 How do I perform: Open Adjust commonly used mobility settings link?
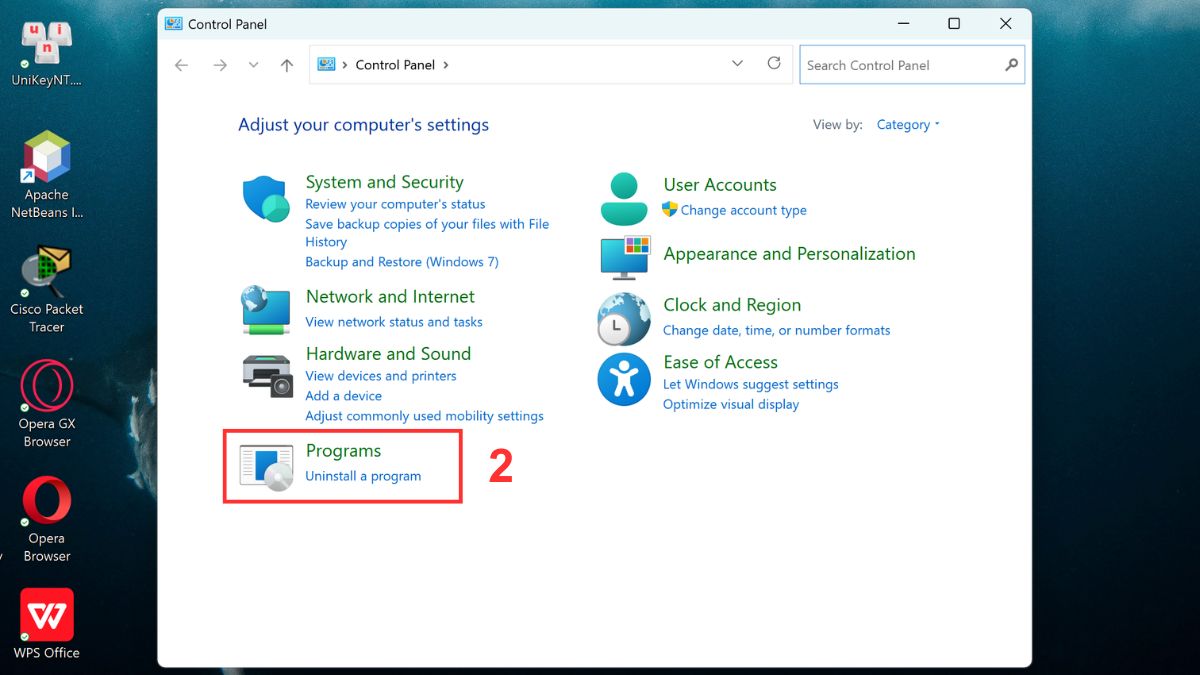425,416
